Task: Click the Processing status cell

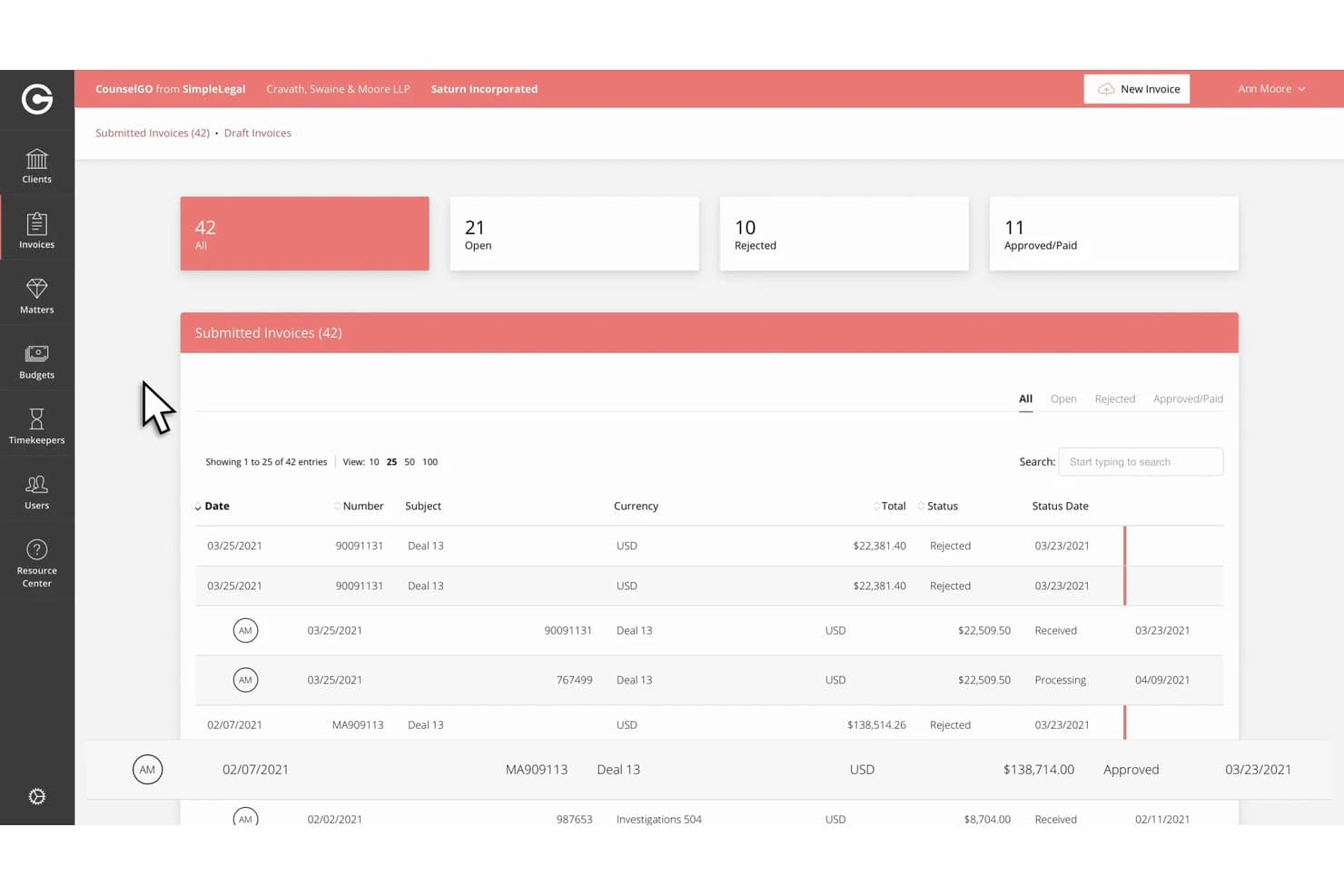Action: 1060,680
